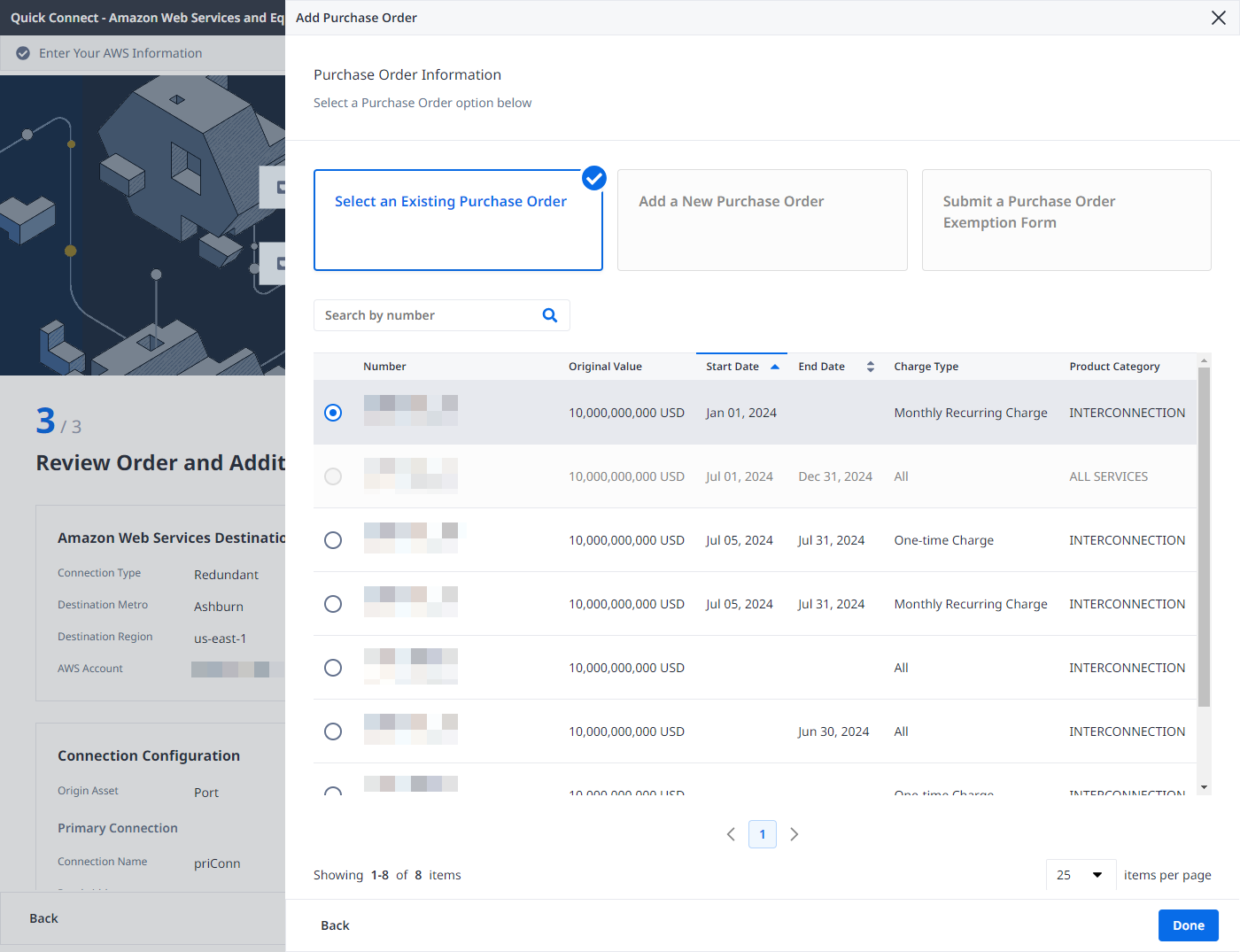This screenshot has height=952, width=1240.
Task: Close the Add Purchase Order dialog
Action: pyautogui.click(x=1219, y=18)
